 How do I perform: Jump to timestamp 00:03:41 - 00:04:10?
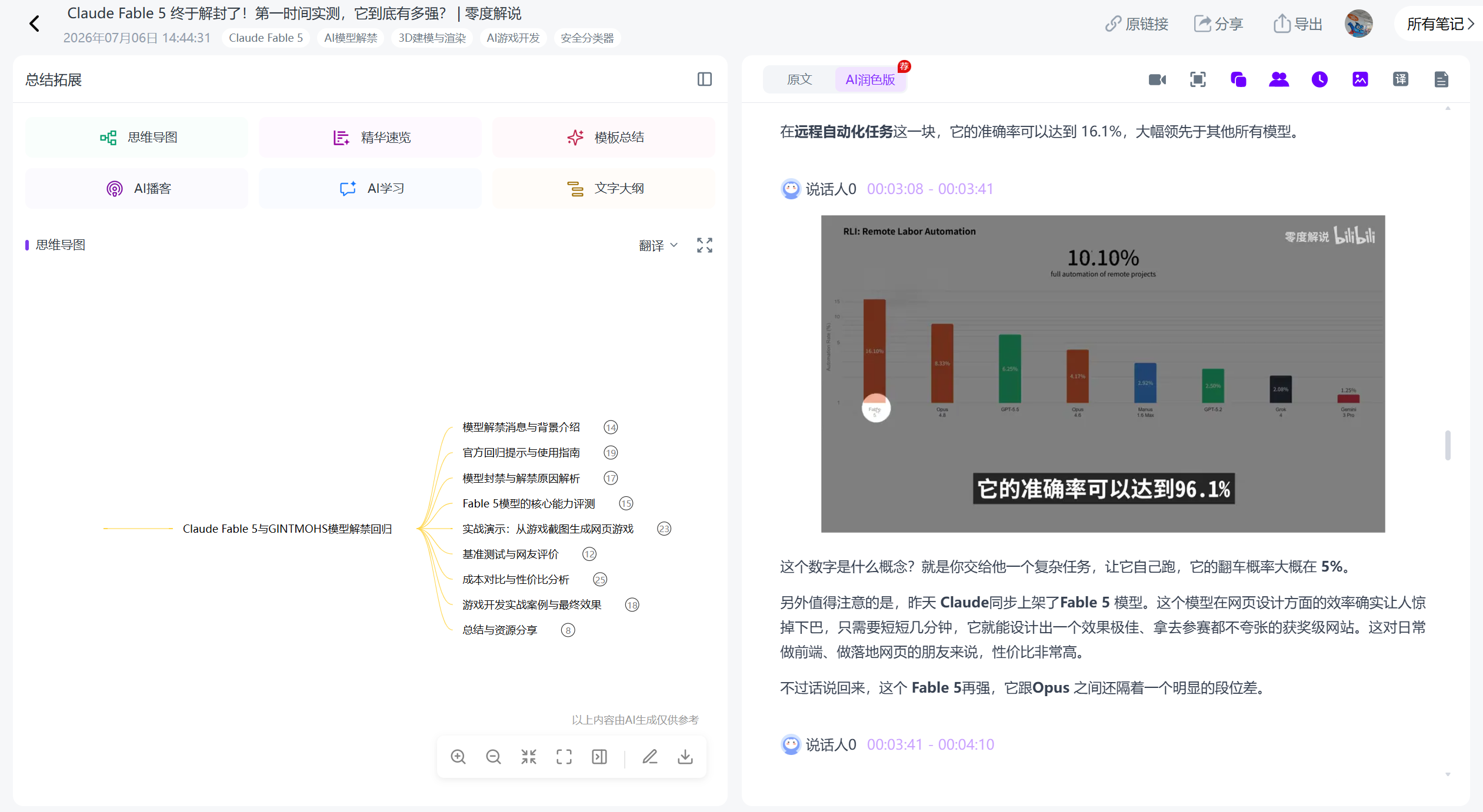(x=931, y=744)
